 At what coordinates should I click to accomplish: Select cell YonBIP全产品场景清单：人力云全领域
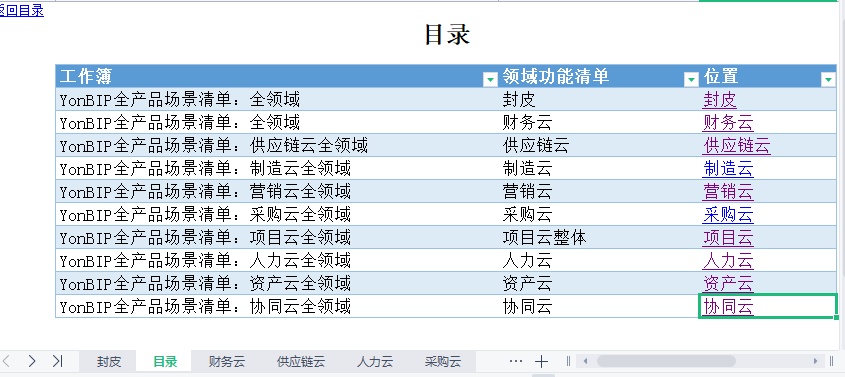click(276, 261)
